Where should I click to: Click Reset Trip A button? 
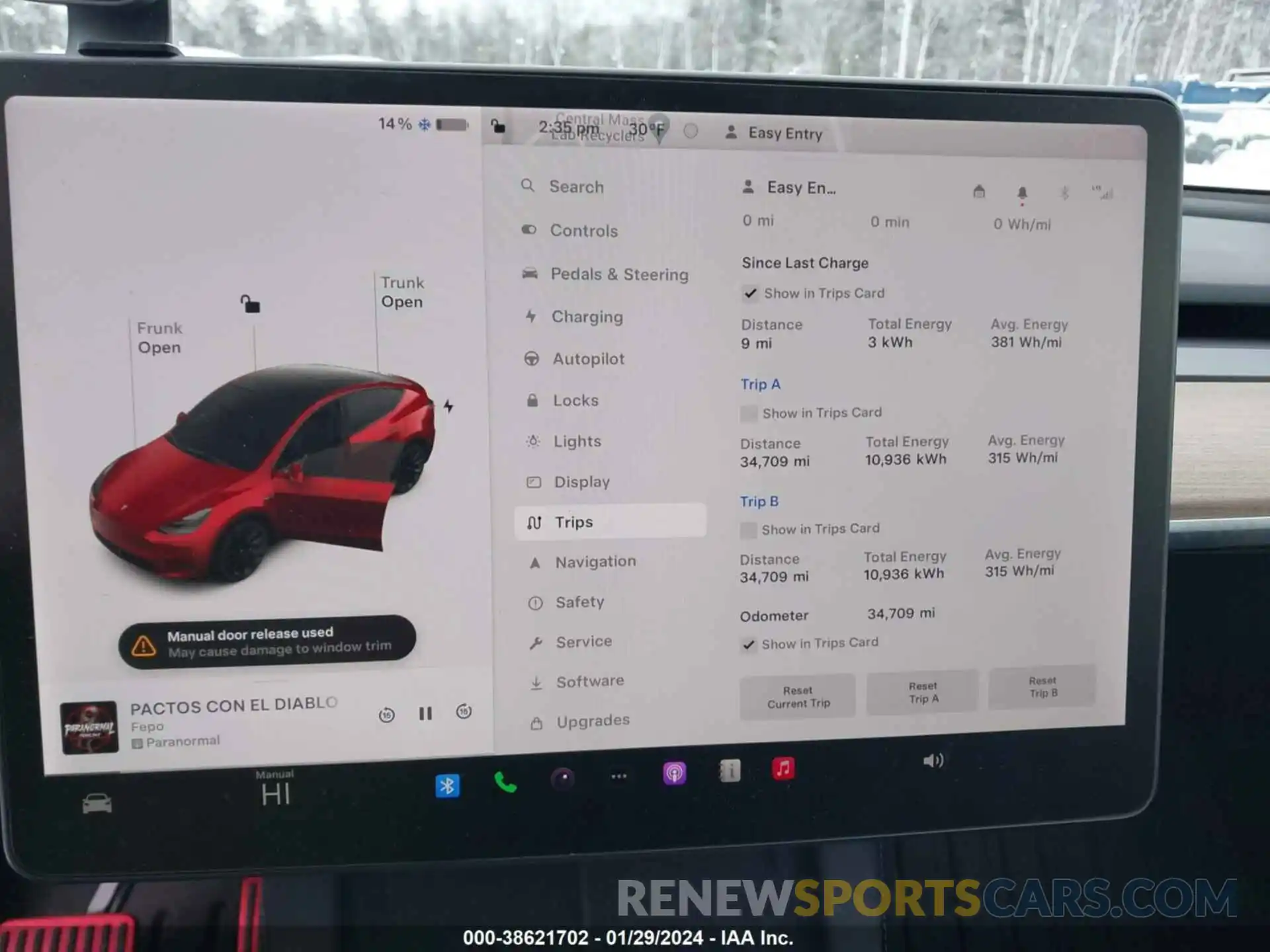922,690
